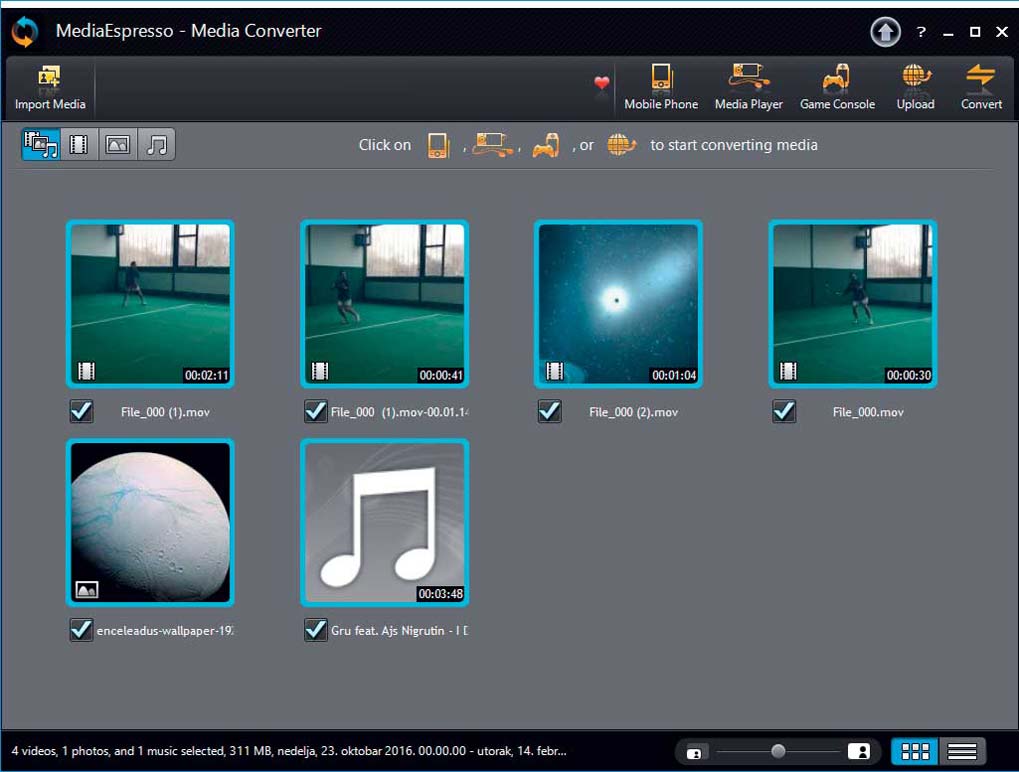The height and width of the screenshot is (772, 1019).
Task: Uncheck File_000 (1).mov-00.01.14 checkbox
Action: tap(316, 411)
